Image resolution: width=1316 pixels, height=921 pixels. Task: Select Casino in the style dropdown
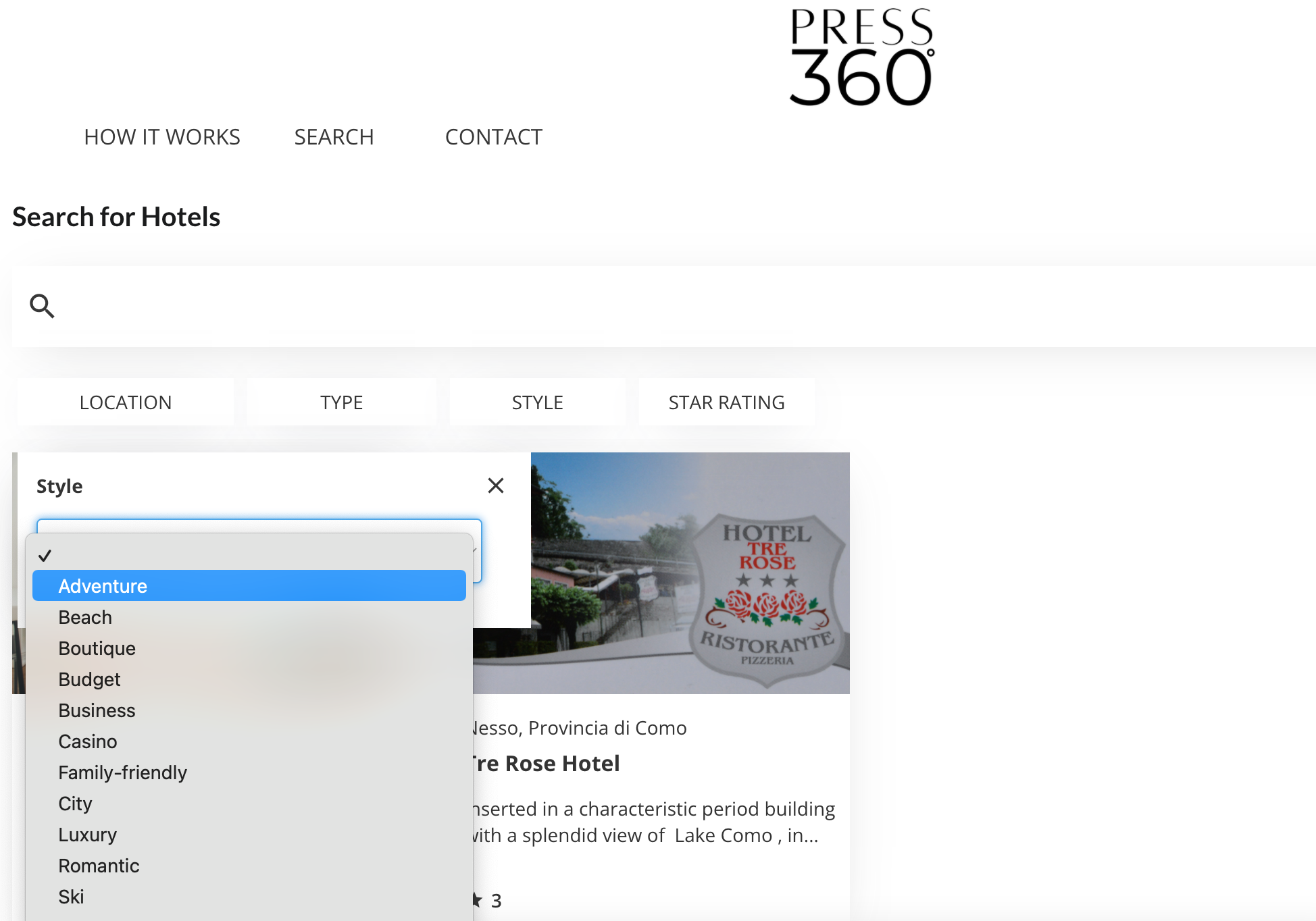coord(249,741)
